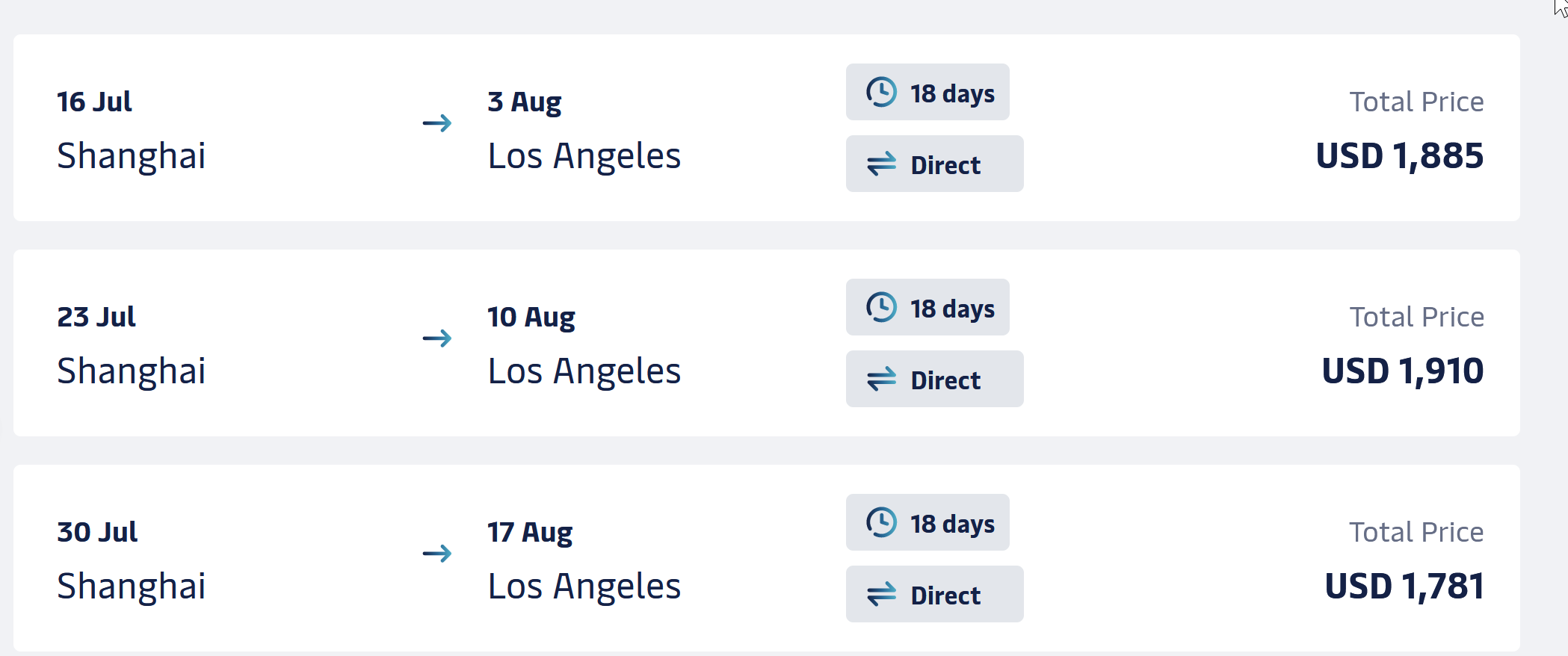Click the clock icon on 30 Jul trip
1568x656 pixels.
[881, 523]
